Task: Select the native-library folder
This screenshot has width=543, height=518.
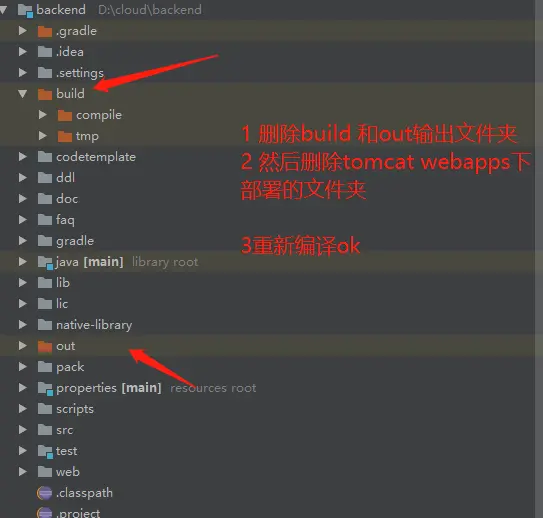Action: point(94,325)
